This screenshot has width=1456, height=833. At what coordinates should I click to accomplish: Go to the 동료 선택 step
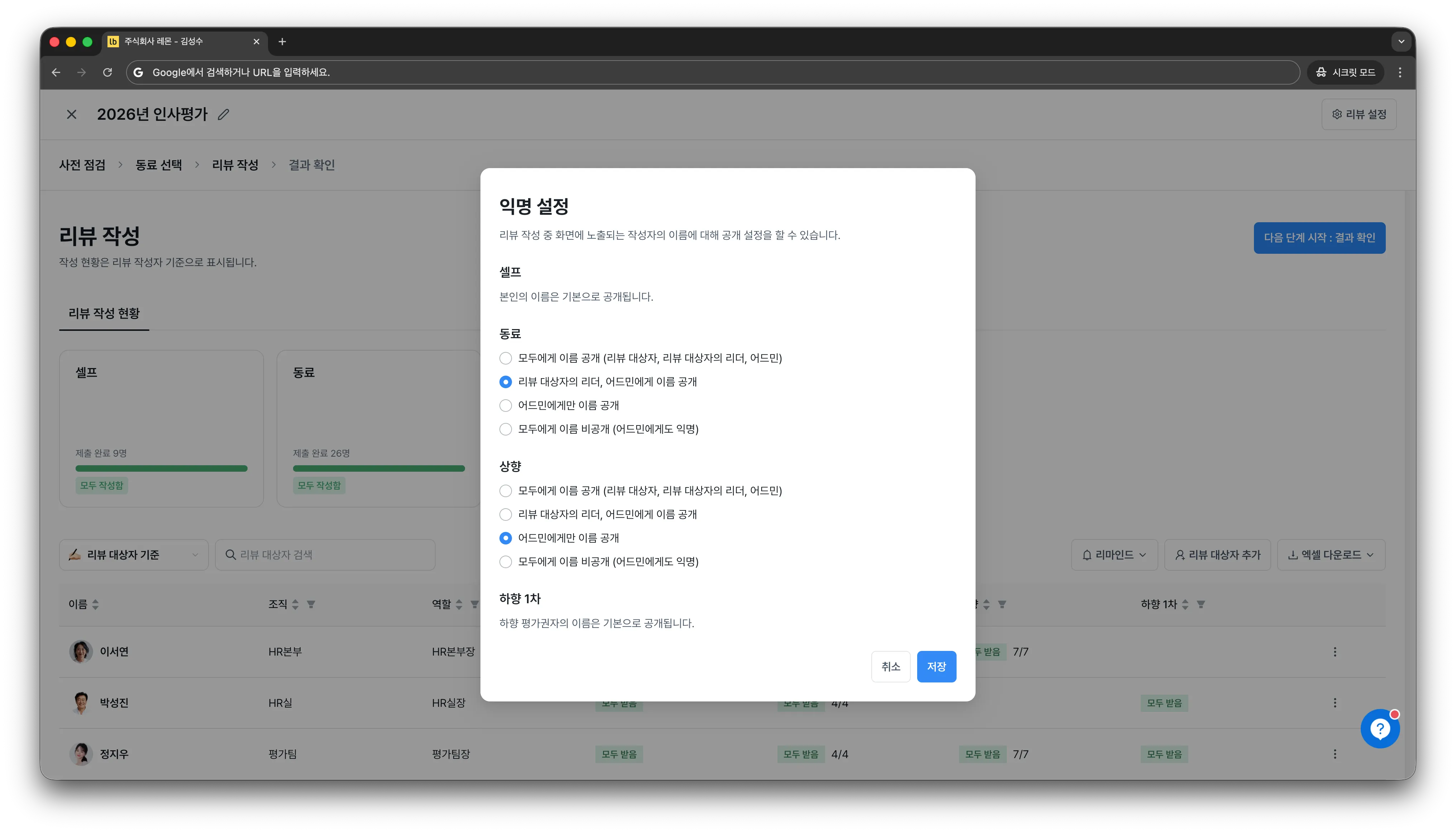pyautogui.click(x=158, y=165)
